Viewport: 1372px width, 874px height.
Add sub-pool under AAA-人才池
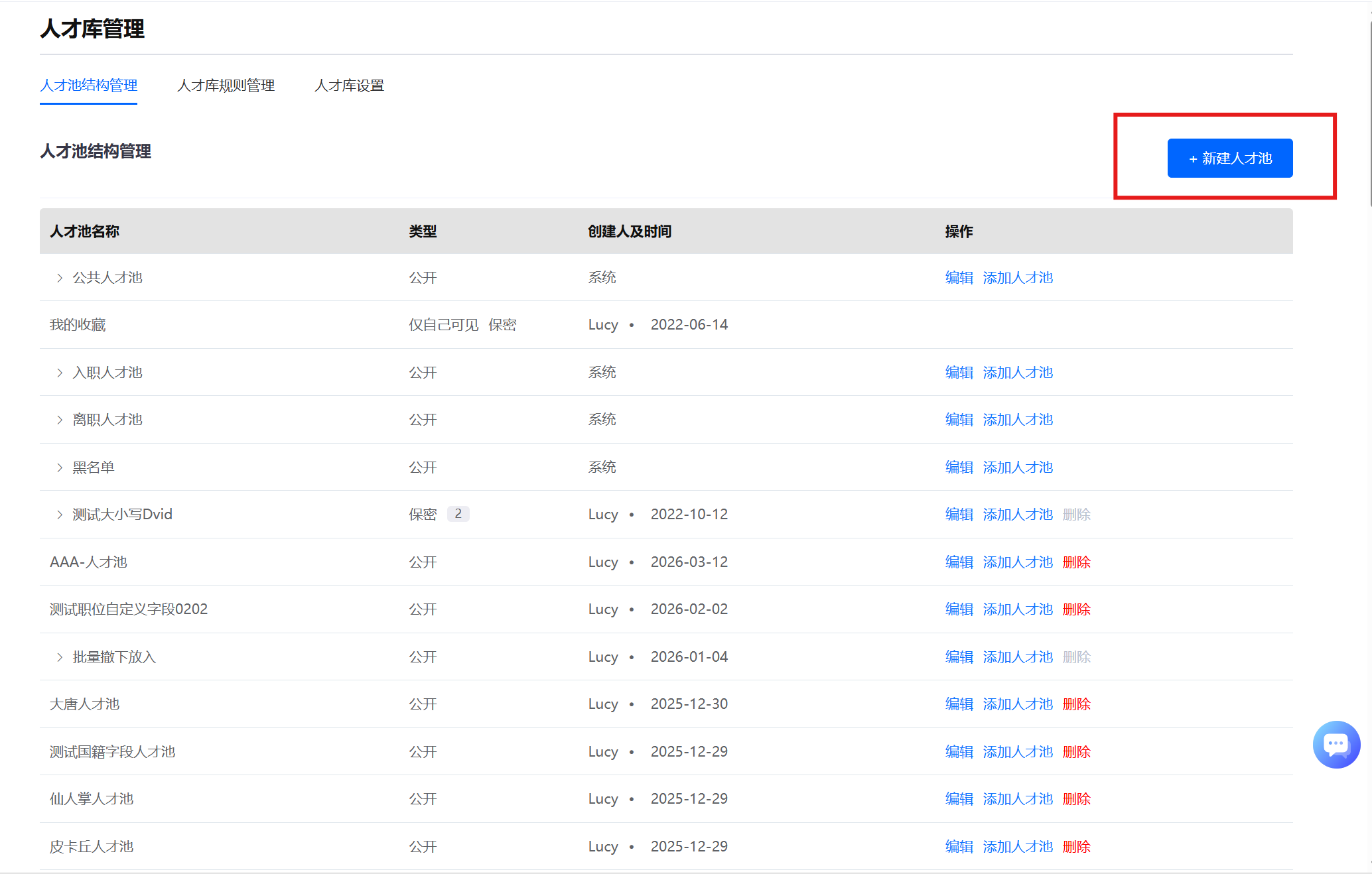(x=1018, y=562)
